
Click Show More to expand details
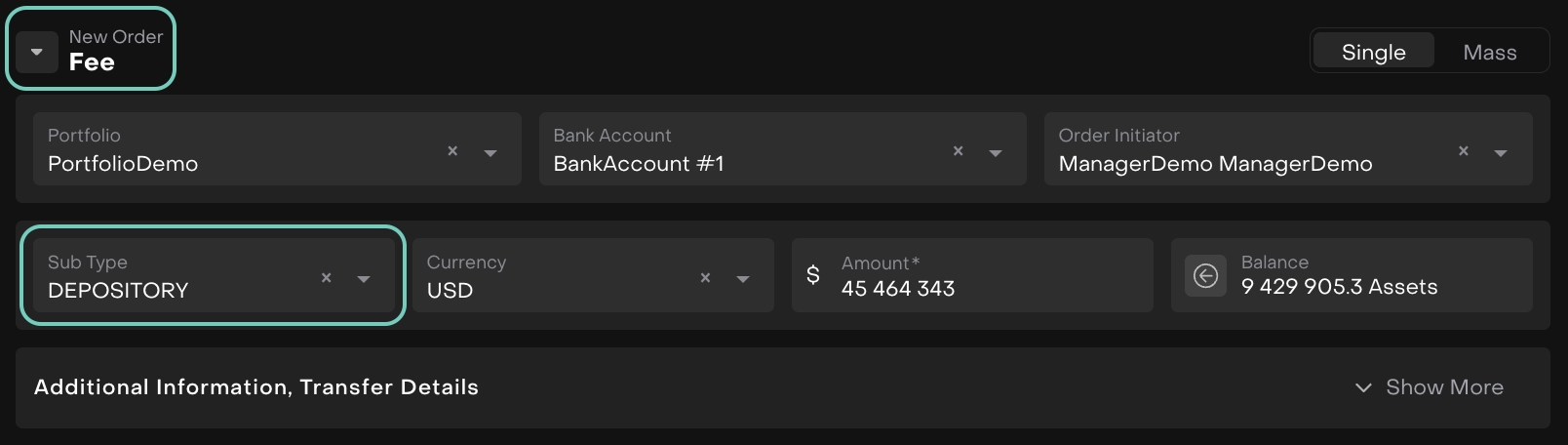point(1430,387)
